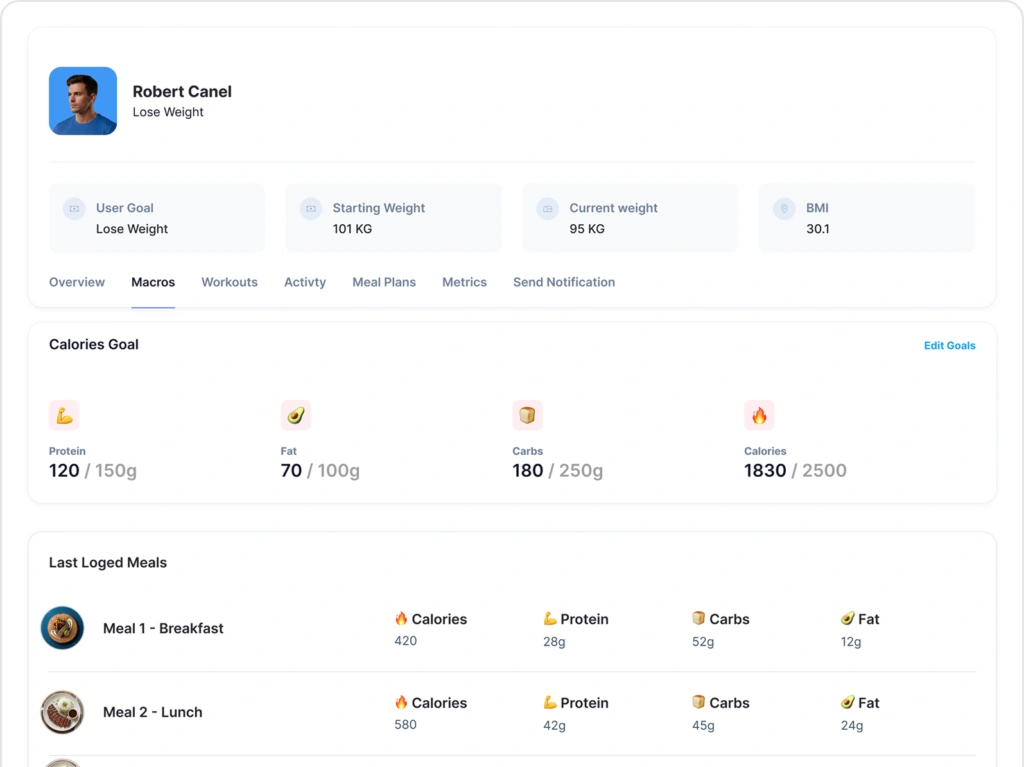This screenshot has width=1024, height=767.
Task: Click the muscle icon in Breakfast row
Action: coord(550,618)
